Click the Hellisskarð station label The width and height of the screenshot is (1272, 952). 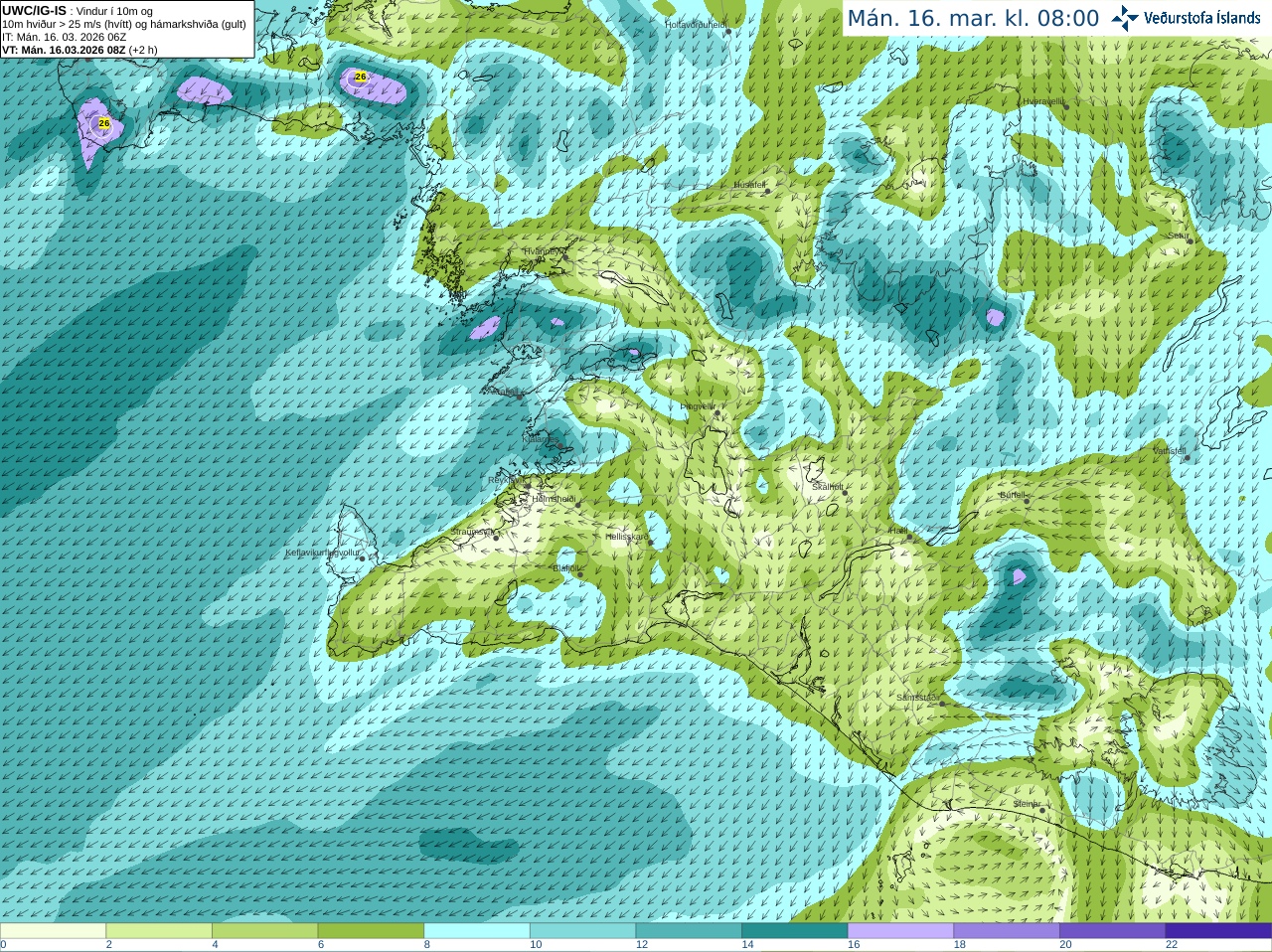(627, 537)
